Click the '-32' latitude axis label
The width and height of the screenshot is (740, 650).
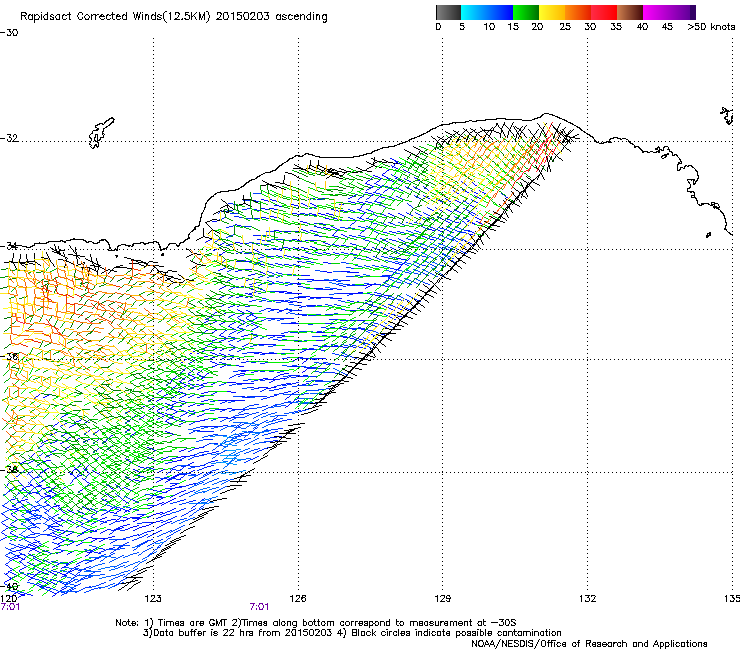[9, 138]
